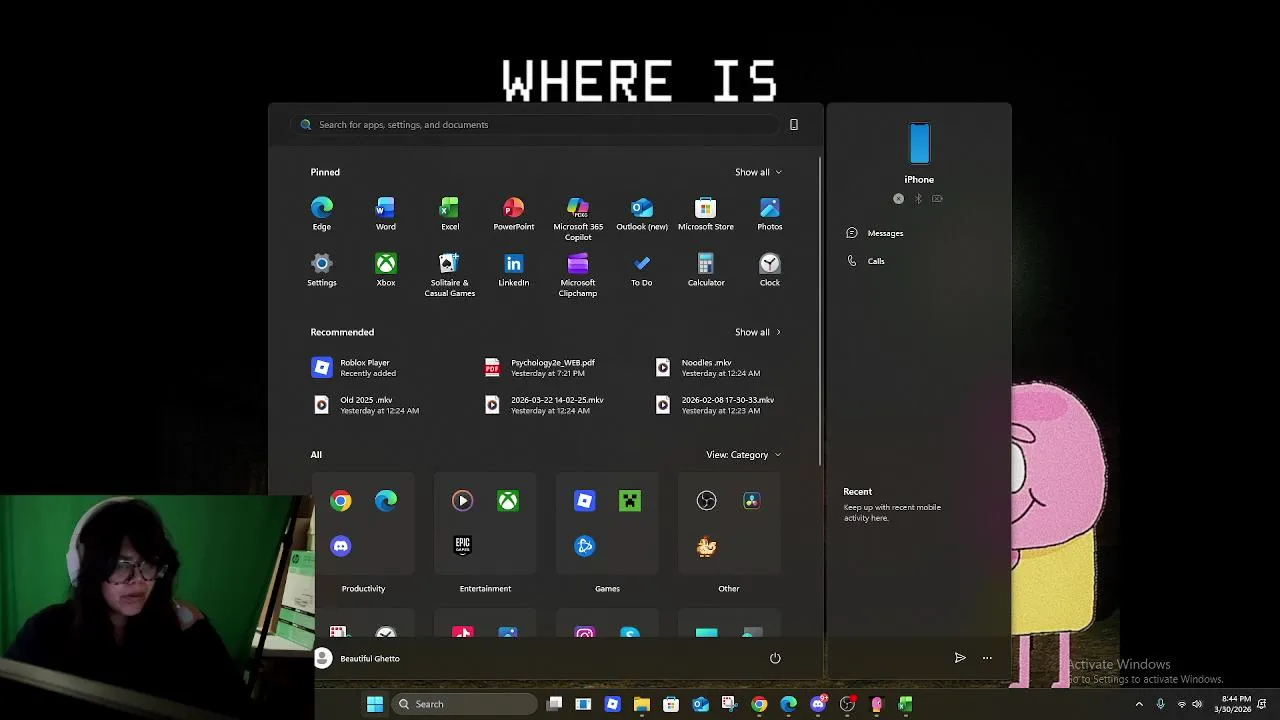
Task: Open media player in the Entertainment group
Action: [x=462, y=501]
